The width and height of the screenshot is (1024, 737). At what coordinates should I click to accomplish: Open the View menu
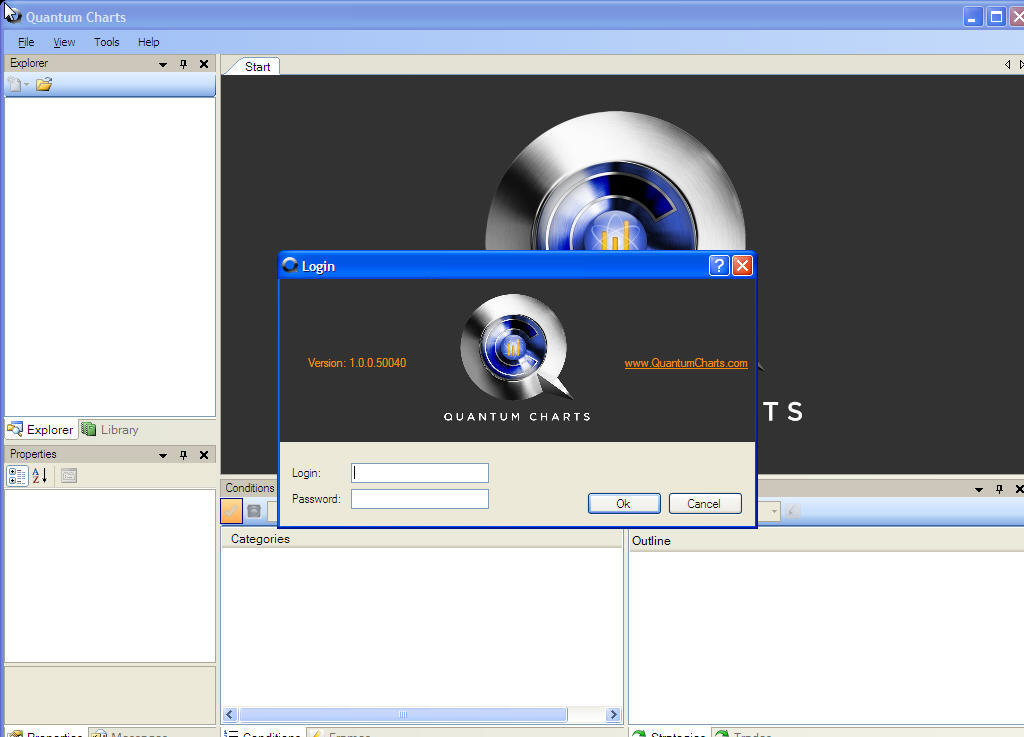pos(64,42)
